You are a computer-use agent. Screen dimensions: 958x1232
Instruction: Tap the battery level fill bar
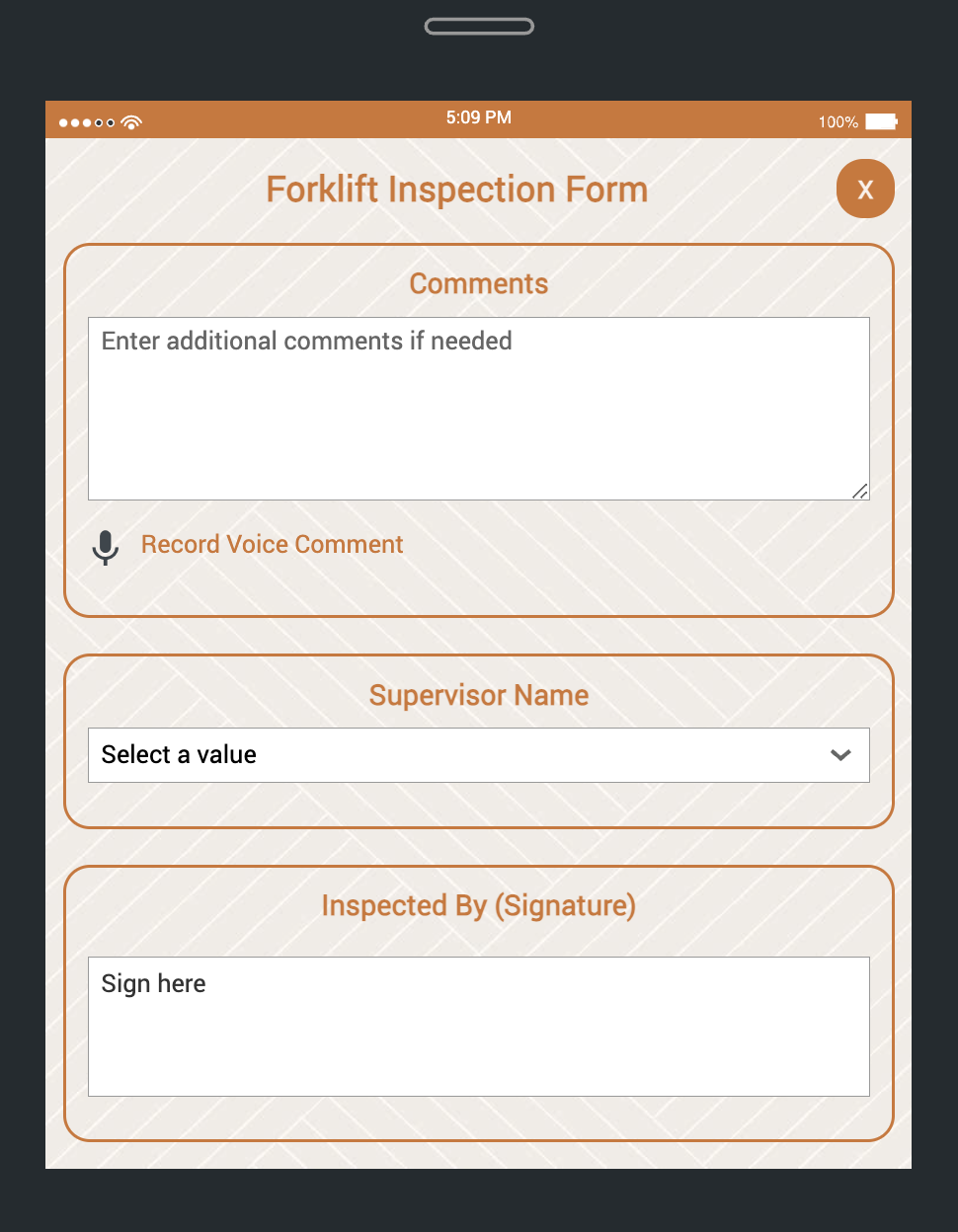(877, 120)
